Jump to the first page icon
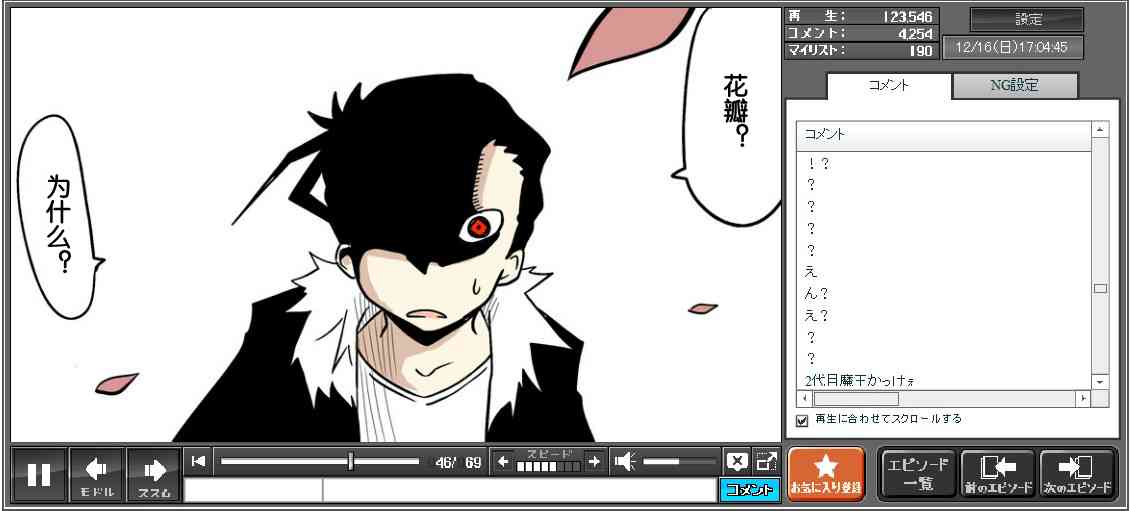This screenshot has width=1131, height=511. [x=199, y=461]
